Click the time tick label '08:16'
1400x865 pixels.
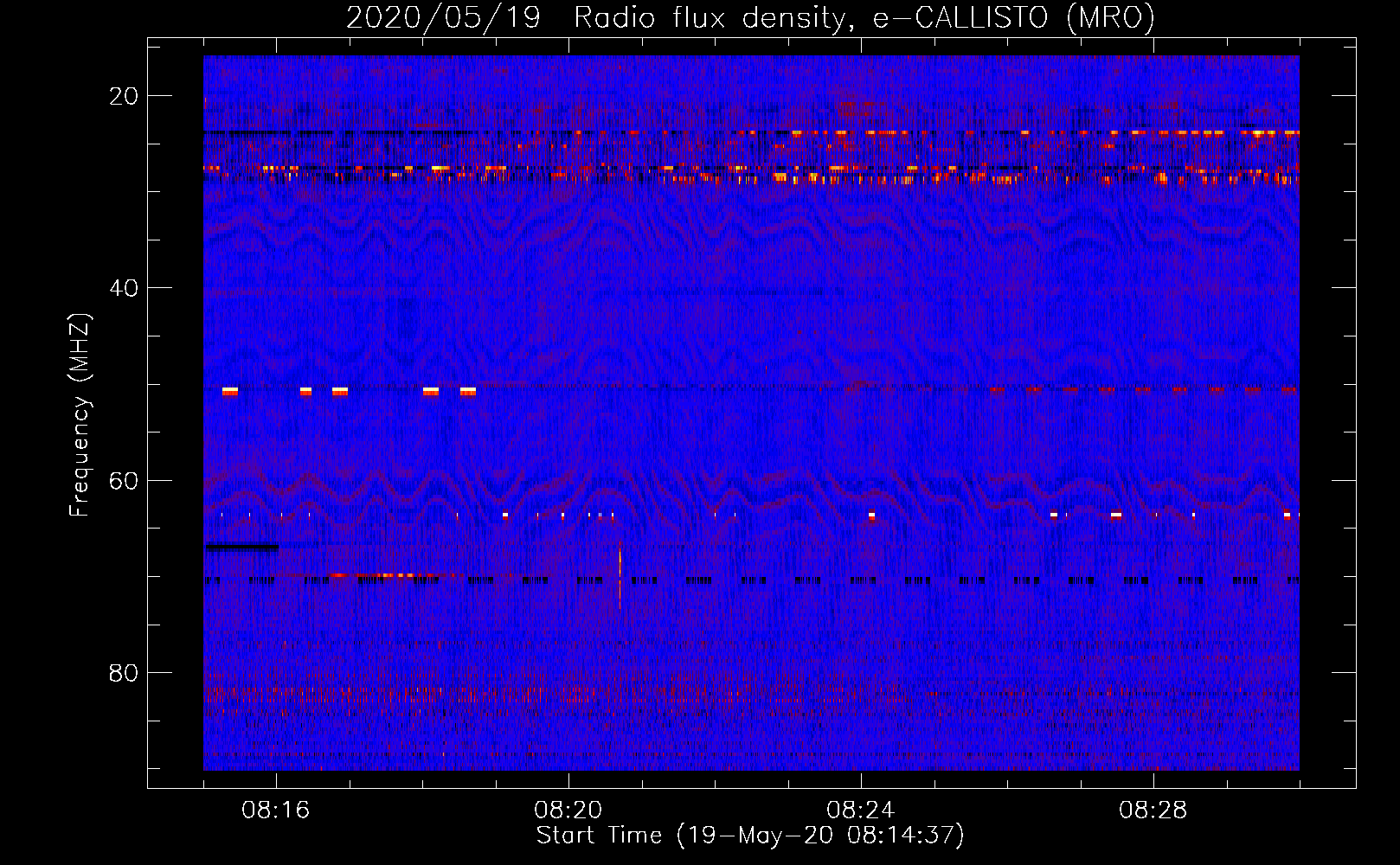[276, 811]
